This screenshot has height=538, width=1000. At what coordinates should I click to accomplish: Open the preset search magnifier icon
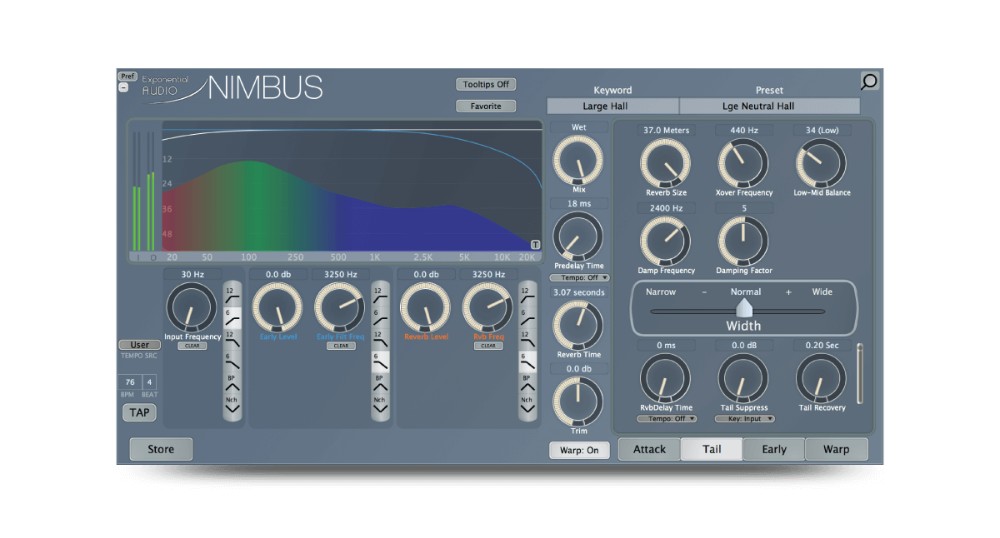pyautogui.click(x=869, y=81)
